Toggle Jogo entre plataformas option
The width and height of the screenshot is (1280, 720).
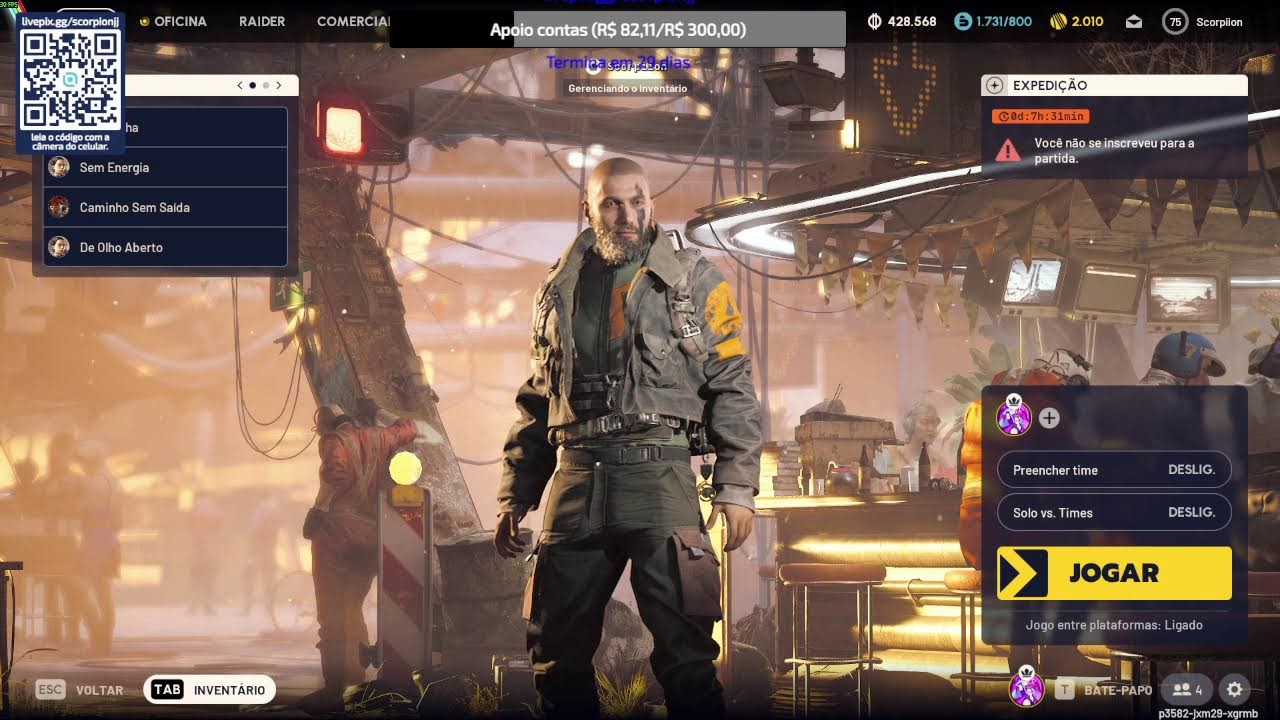pos(1114,625)
